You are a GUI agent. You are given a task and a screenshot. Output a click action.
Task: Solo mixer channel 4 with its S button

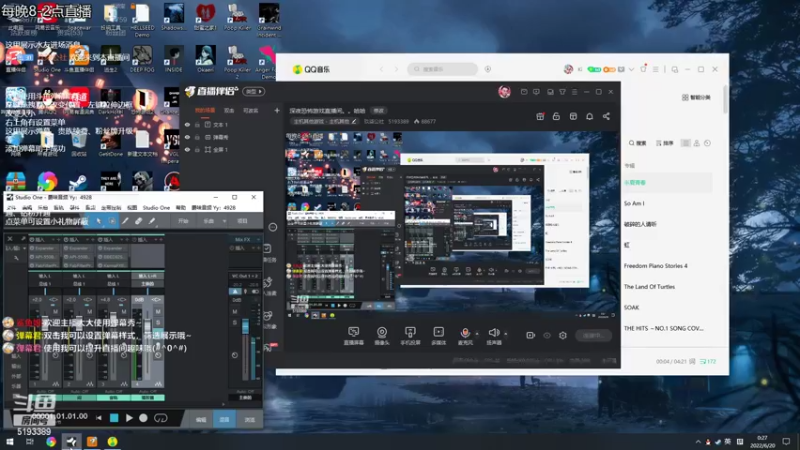(158, 322)
